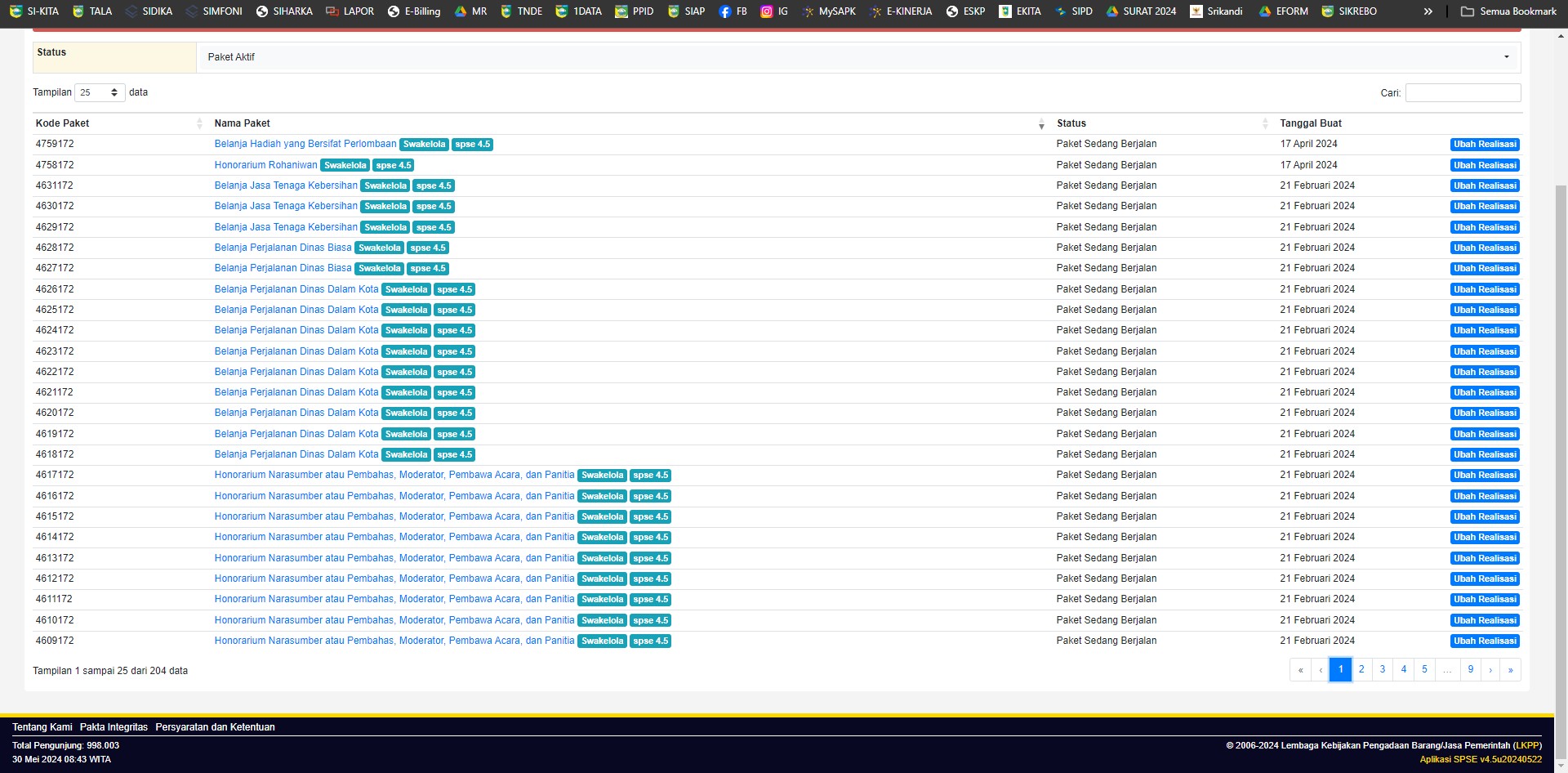Open the Pakta Integritas footer link
The image size is (1568, 773).
pyautogui.click(x=114, y=727)
